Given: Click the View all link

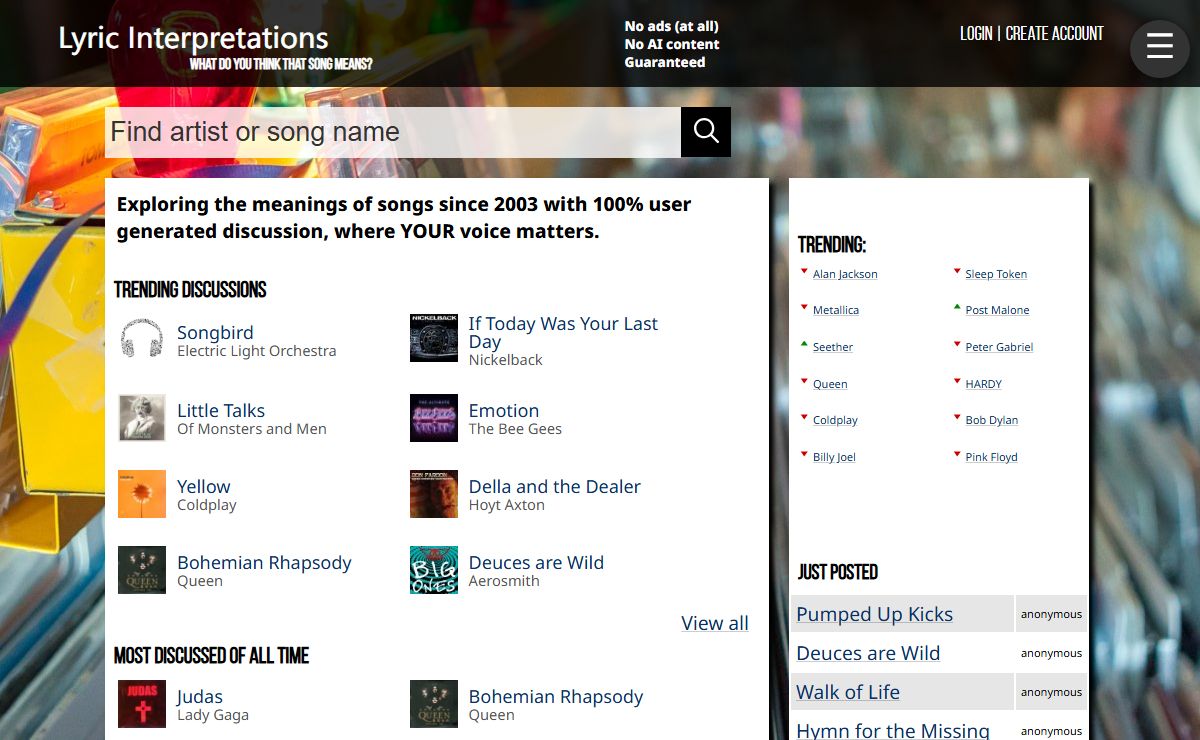Looking at the screenshot, I should tap(715, 623).
